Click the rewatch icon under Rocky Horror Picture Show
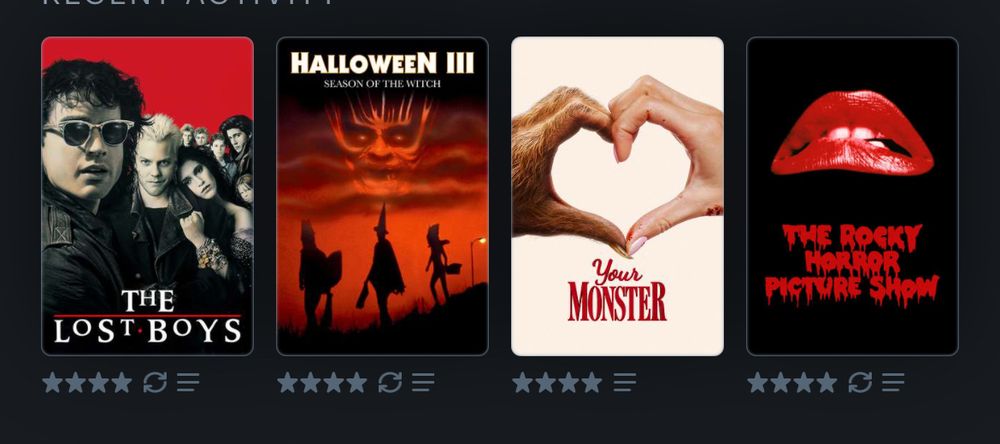This screenshot has height=444, width=1000. tap(860, 383)
